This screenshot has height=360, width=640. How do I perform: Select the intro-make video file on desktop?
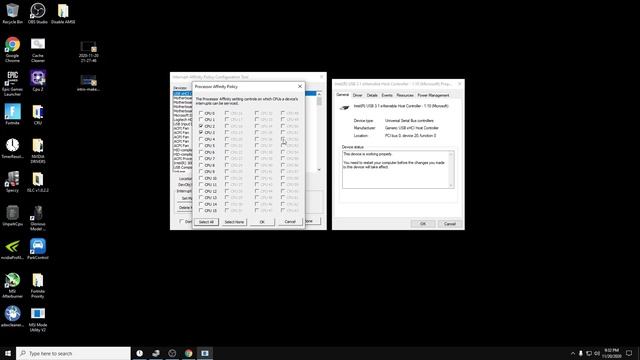point(88,82)
